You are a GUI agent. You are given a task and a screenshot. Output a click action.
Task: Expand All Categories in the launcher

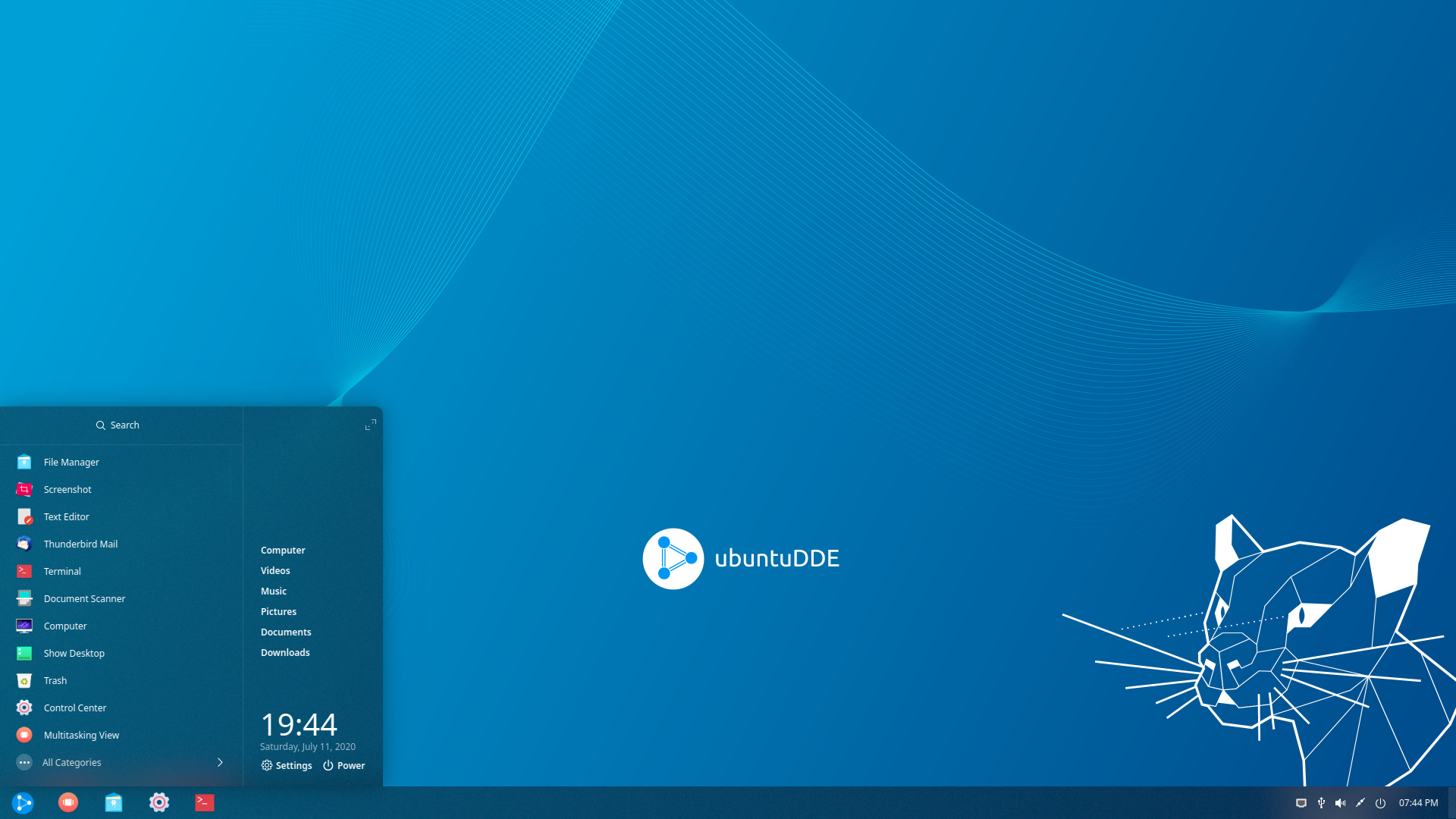click(x=121, y=762)
